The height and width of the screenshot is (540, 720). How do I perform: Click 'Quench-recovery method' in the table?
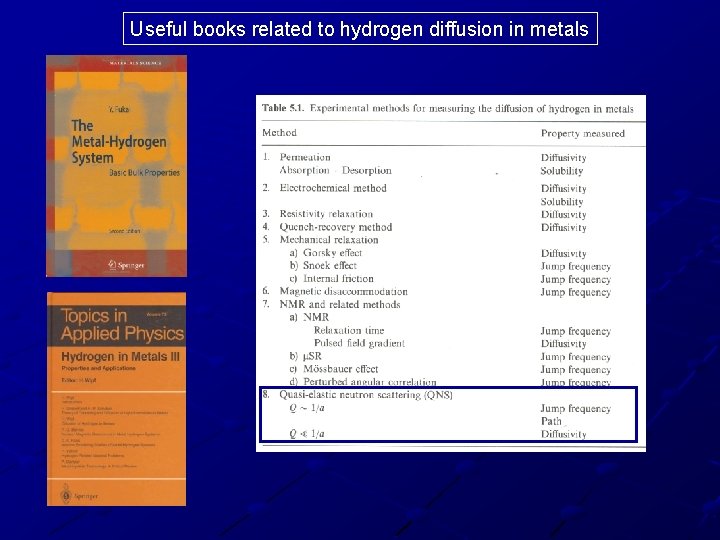pyautogui.click(x=336, y=227)
